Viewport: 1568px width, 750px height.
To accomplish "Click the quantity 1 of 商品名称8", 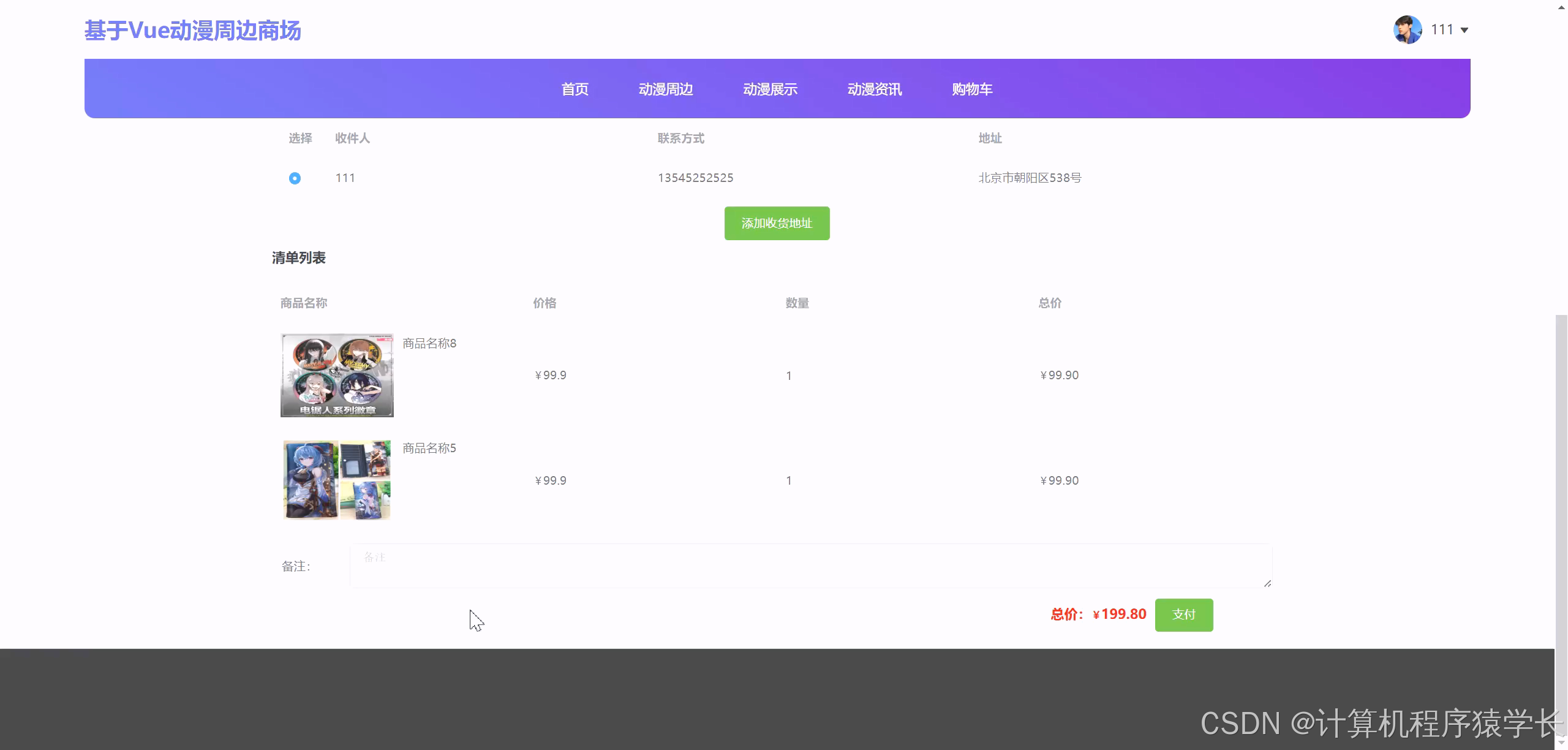I will click(x=789, y=376).
